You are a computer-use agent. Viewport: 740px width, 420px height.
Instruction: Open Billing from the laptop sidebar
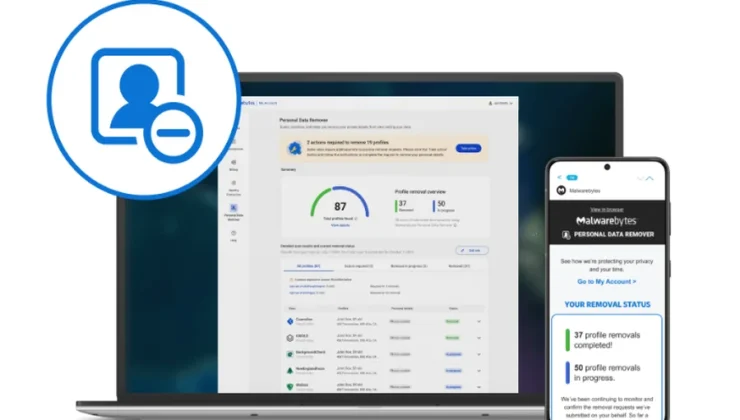[234, 165]
